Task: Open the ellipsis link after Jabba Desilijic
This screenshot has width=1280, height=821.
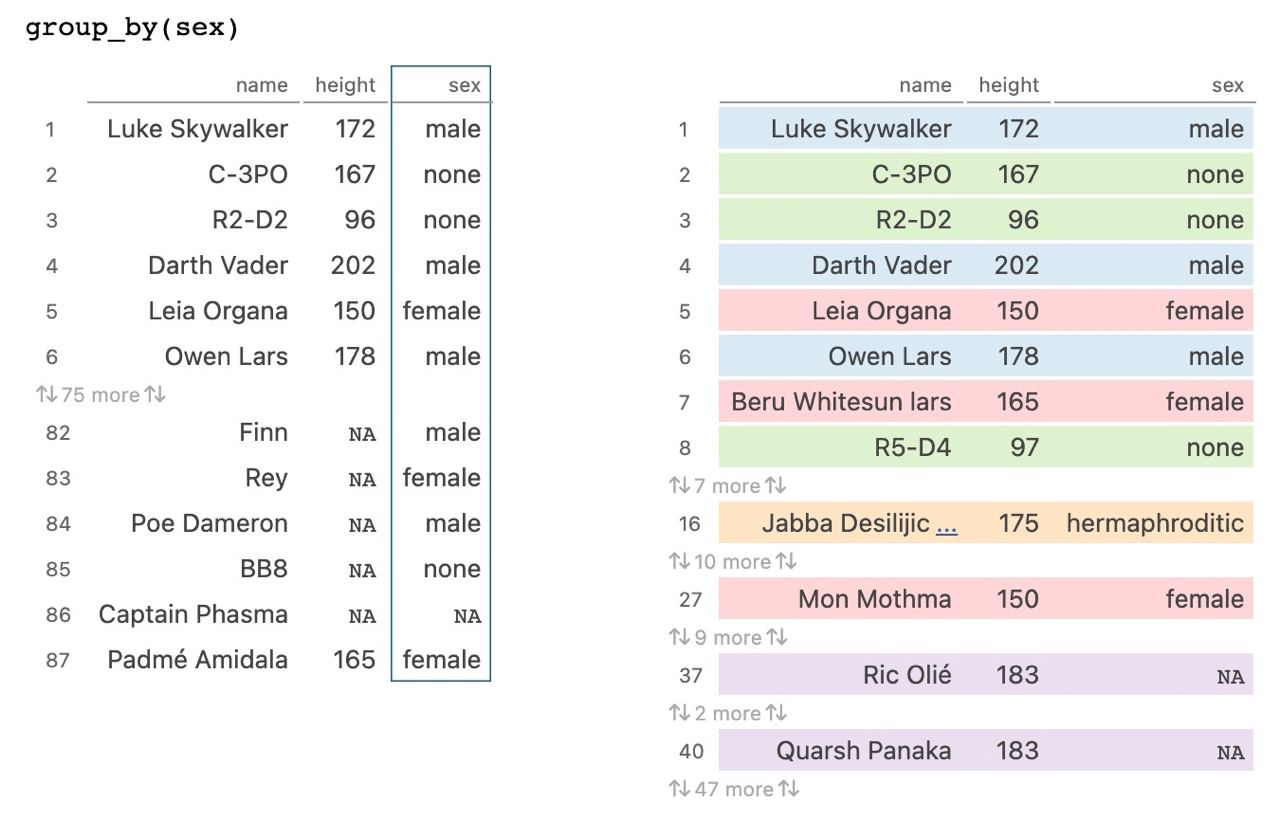Action: (x=946, y=524)
